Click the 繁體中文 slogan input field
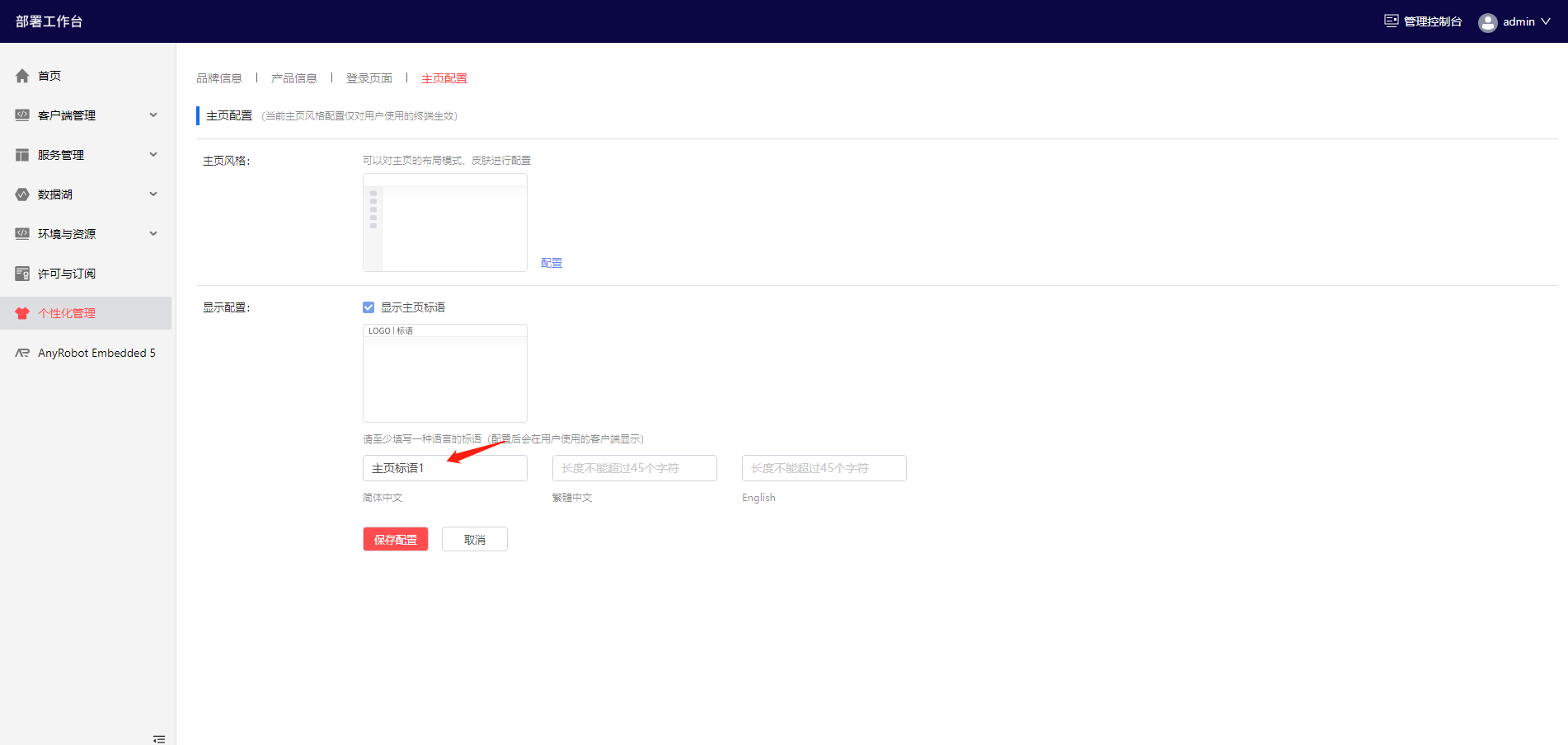Image resolution: width=1568 pixels, height=745 pixels. pos(635,468)
